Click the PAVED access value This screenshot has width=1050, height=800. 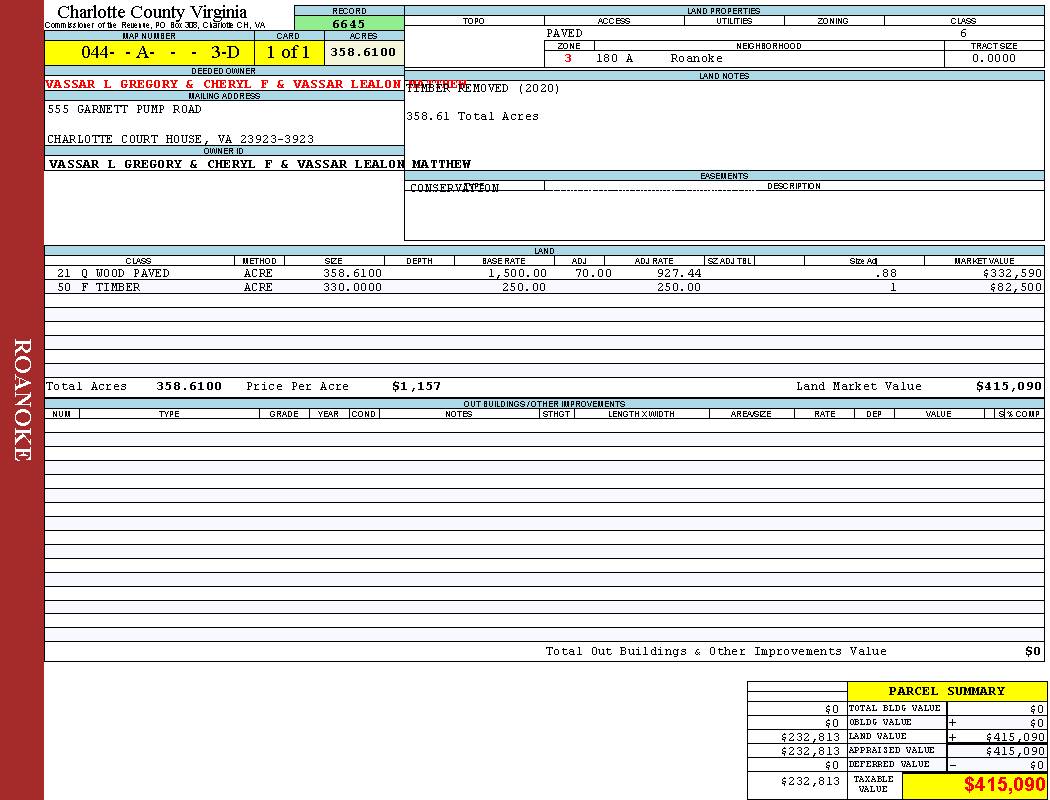[564, 33]
